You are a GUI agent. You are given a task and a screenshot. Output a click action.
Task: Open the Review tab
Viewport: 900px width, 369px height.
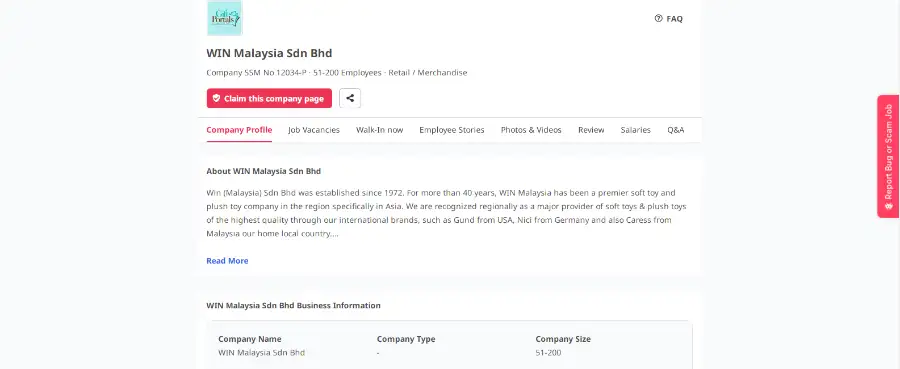(x=591, y=130)
